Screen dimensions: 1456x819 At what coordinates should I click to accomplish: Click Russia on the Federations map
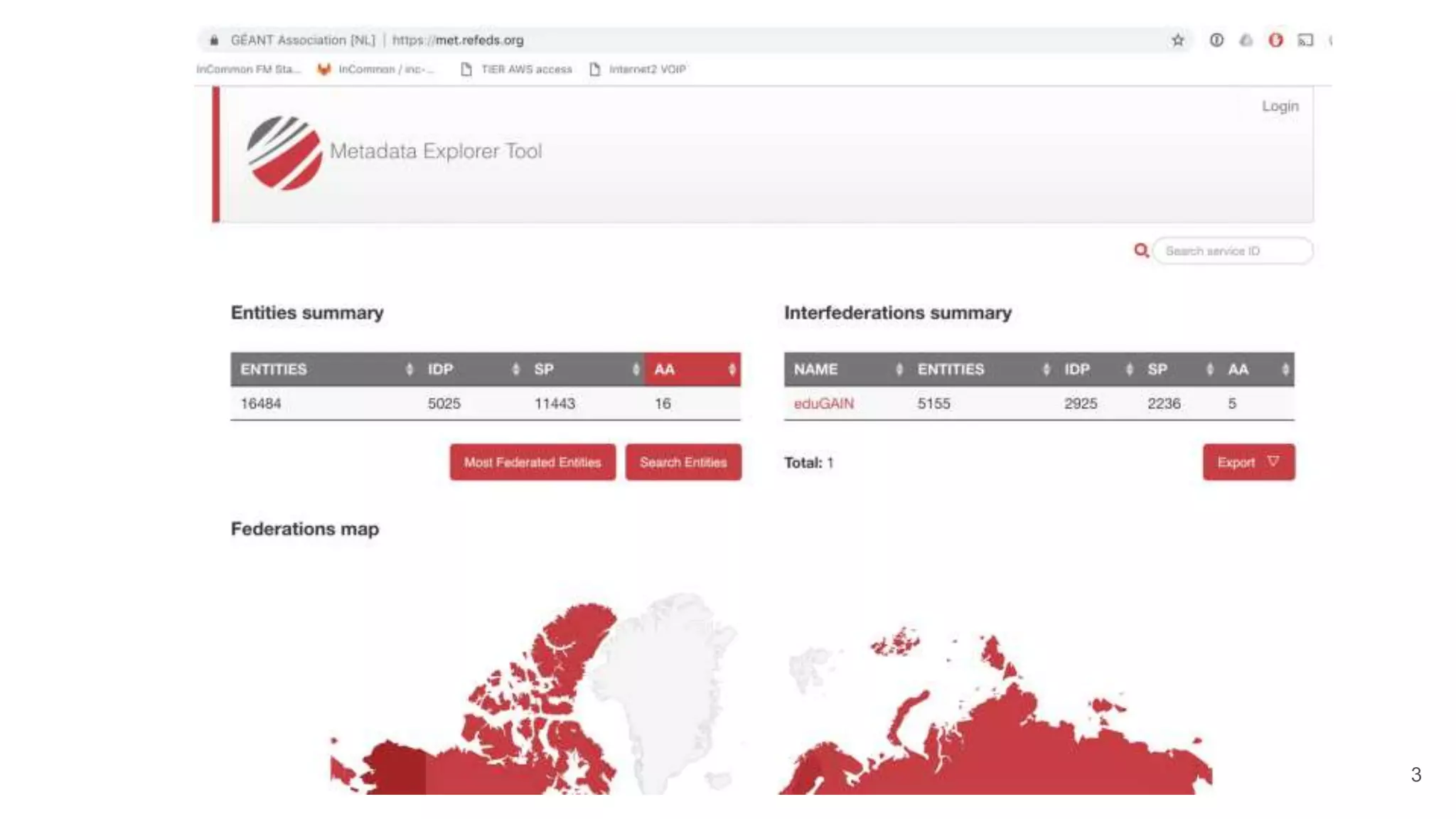[x=1031, y=754]
